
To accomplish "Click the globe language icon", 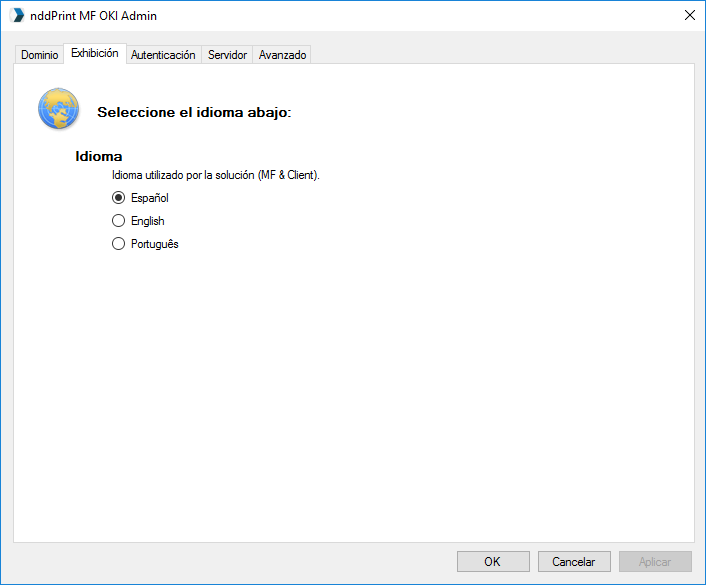I will [59, 109].
